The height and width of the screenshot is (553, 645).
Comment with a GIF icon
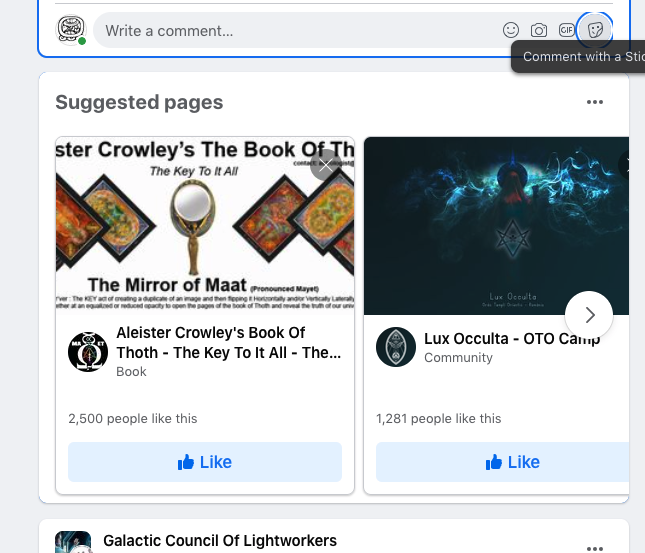566,30
